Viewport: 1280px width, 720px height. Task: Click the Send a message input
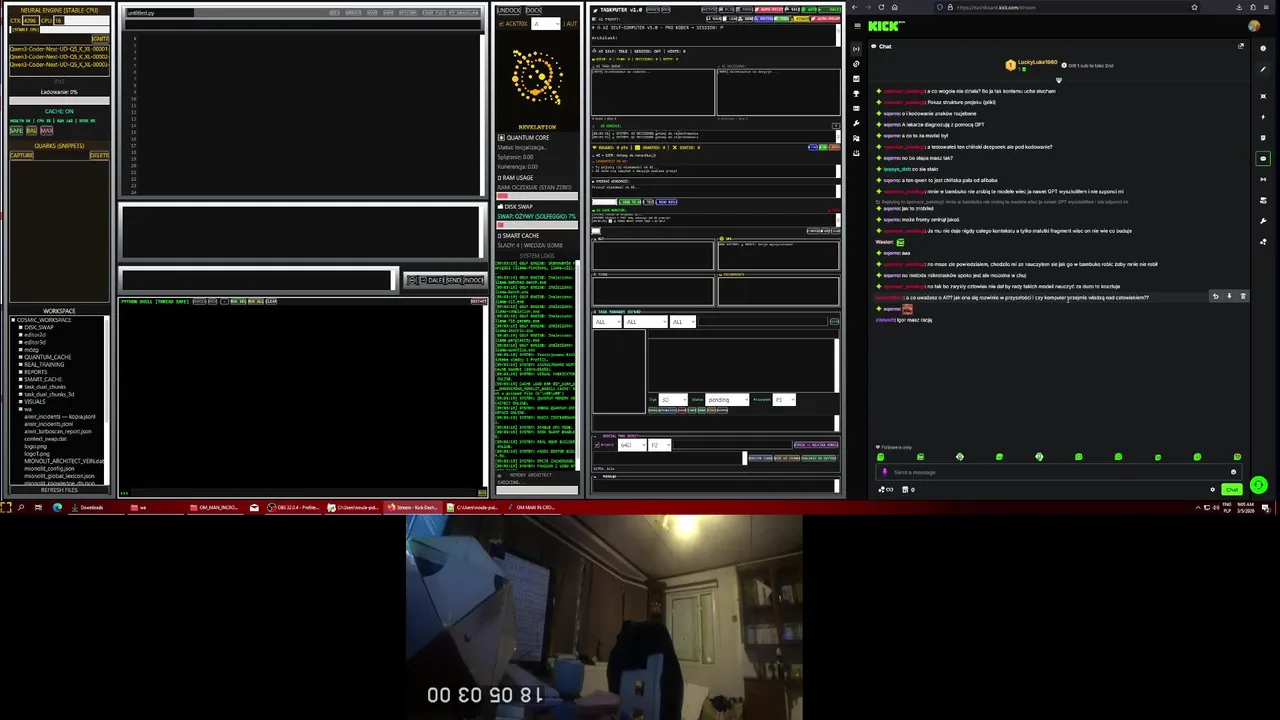pos(1059,472)
